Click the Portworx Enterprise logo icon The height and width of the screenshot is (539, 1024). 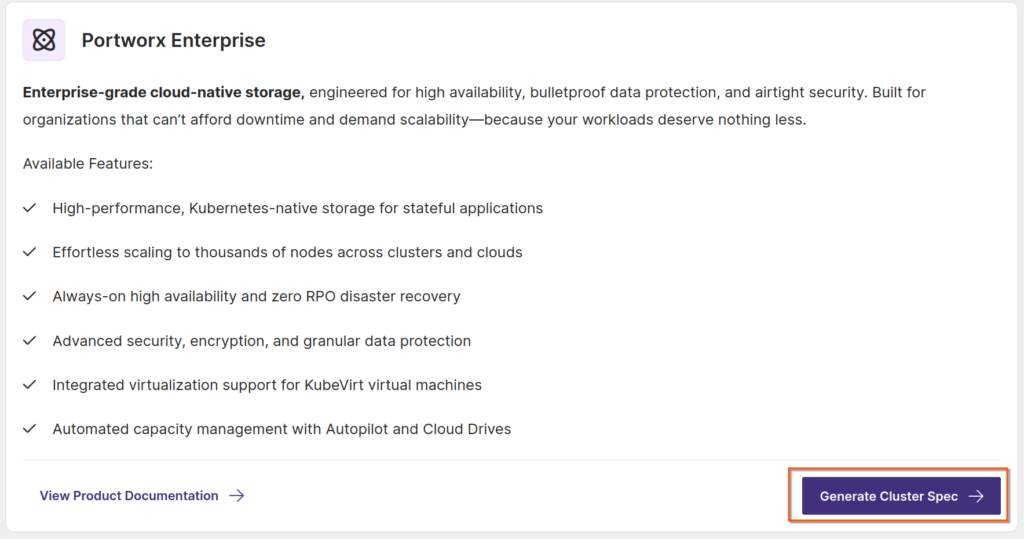click(44, 40)
